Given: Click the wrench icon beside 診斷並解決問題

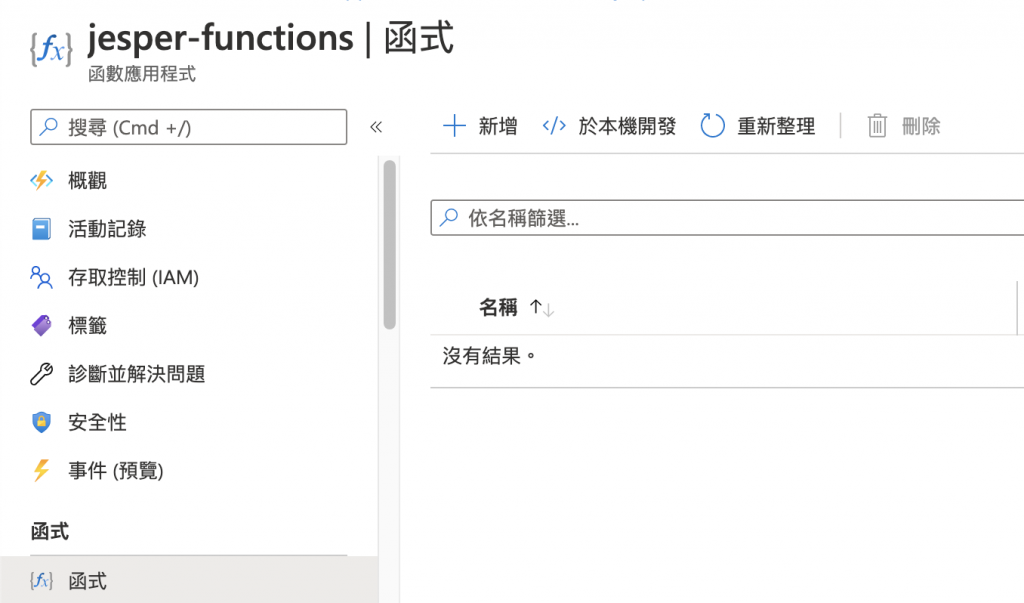Looking at the screenshot, I should point(41,374).
